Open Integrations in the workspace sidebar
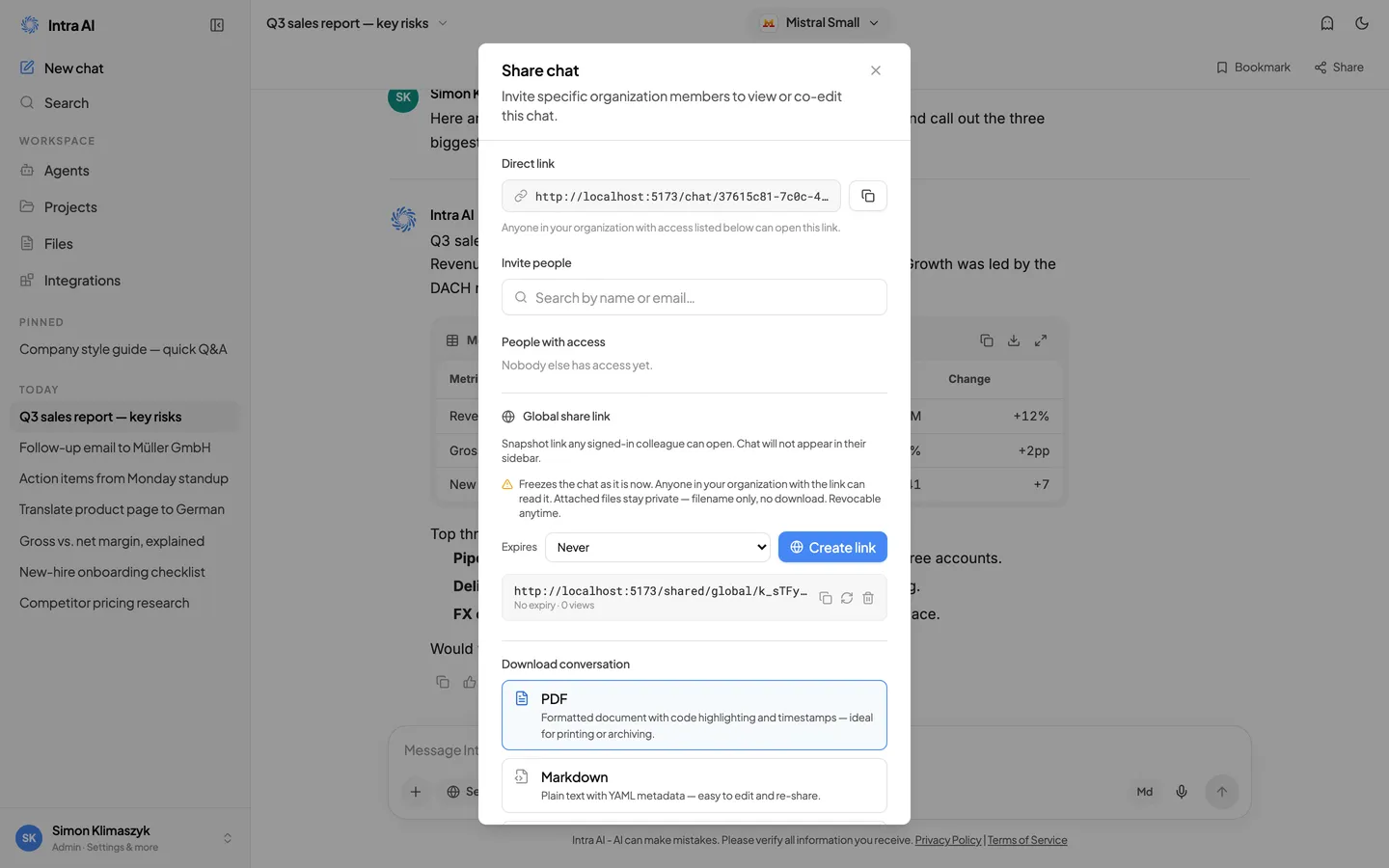Image resolution: width=1389 pixels, height=868 pixels. pos(82,281)
